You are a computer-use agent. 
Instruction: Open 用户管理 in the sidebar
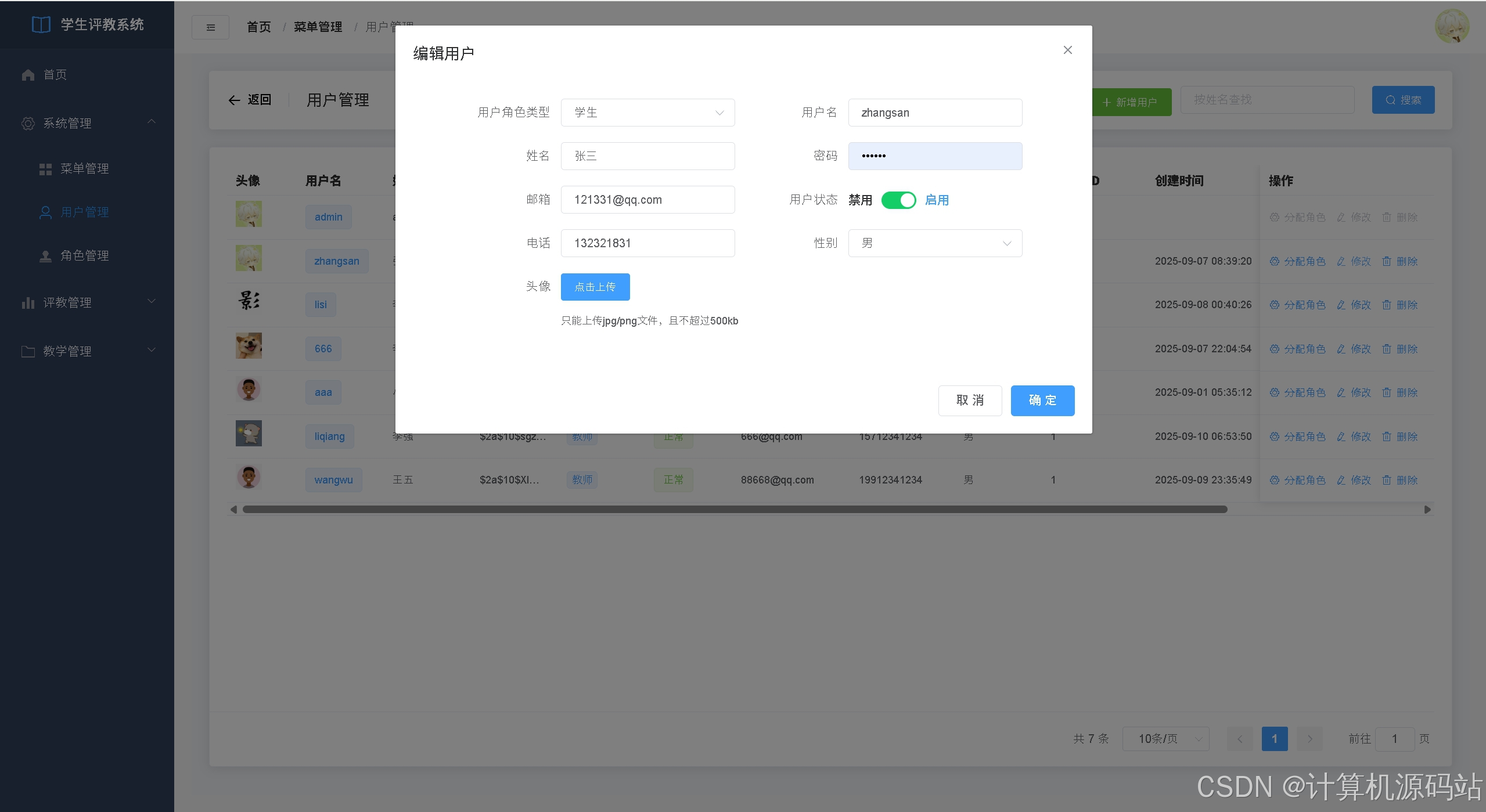[87, 212]
